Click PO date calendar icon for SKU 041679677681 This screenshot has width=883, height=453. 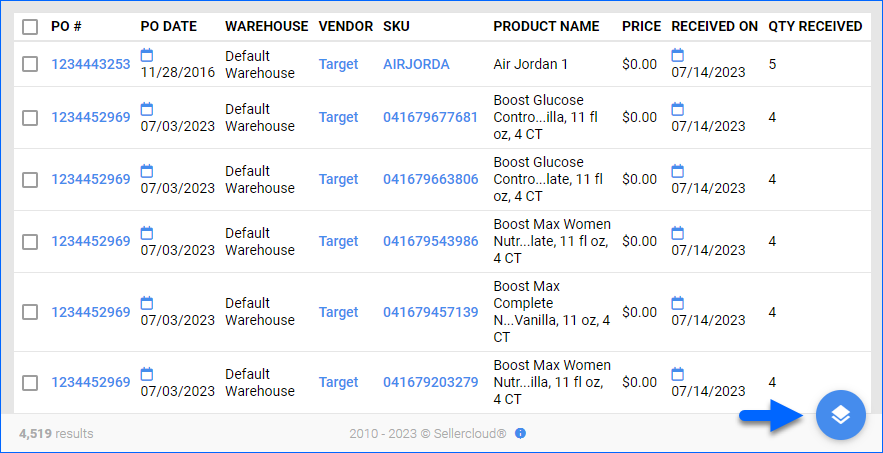click(x=147, y=109)
